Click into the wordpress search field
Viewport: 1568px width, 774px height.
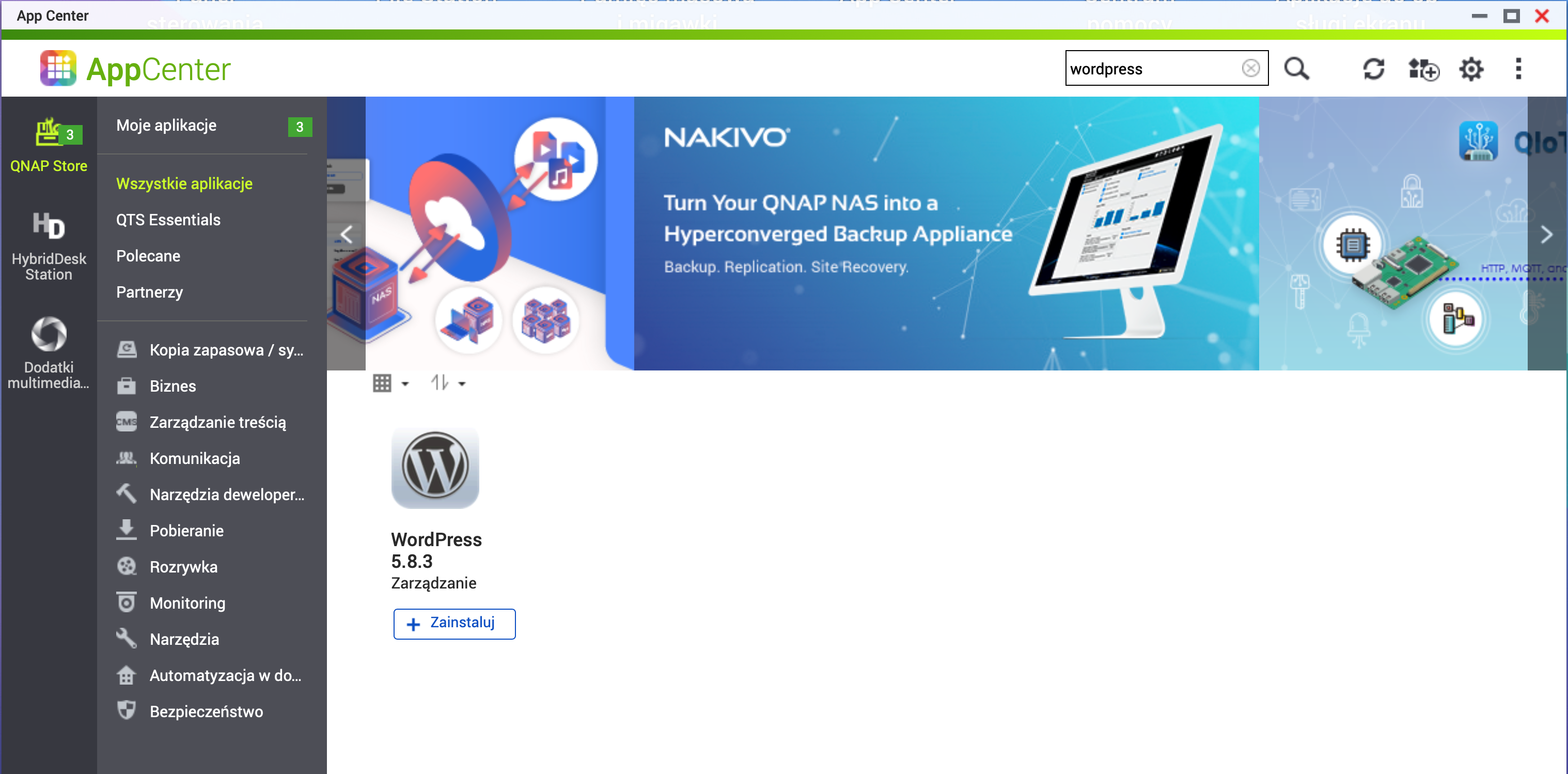(x=1151, y=69)
